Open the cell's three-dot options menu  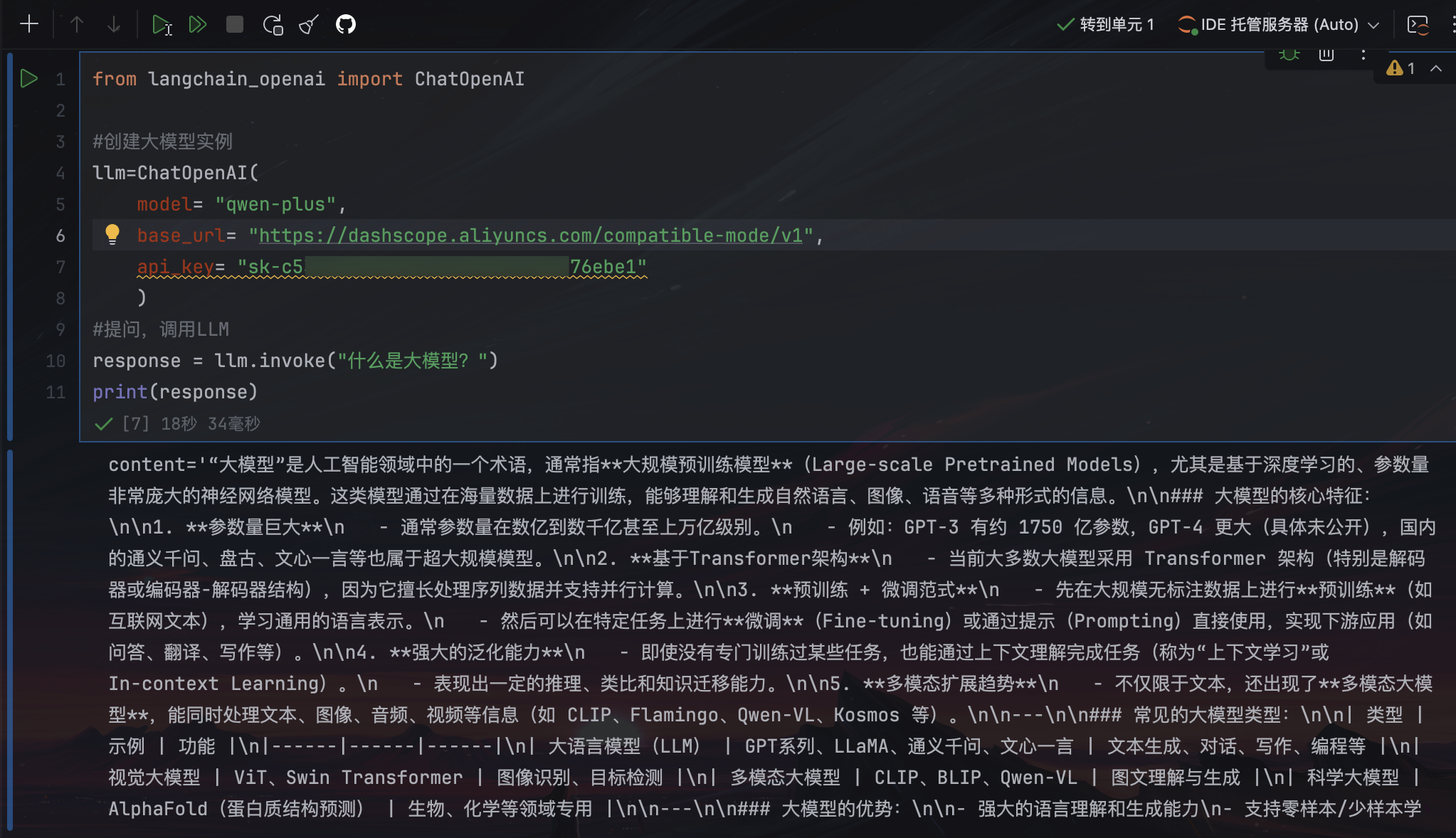pyautogui.click(x=1363, y=54)
